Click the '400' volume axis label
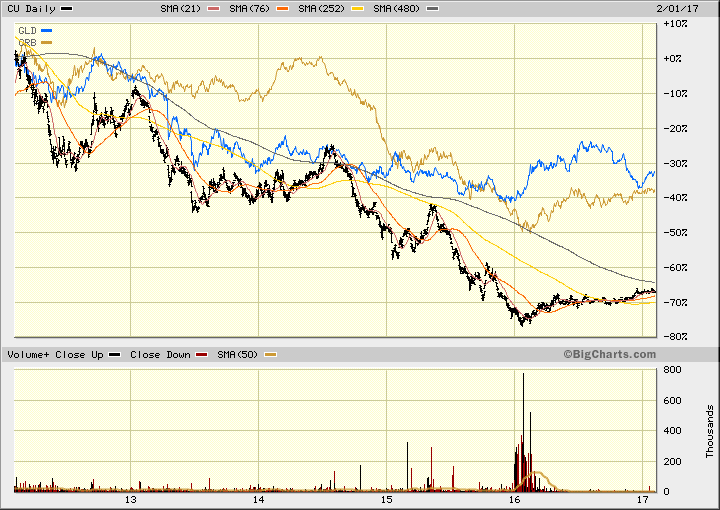 click(x=673, y=431)
